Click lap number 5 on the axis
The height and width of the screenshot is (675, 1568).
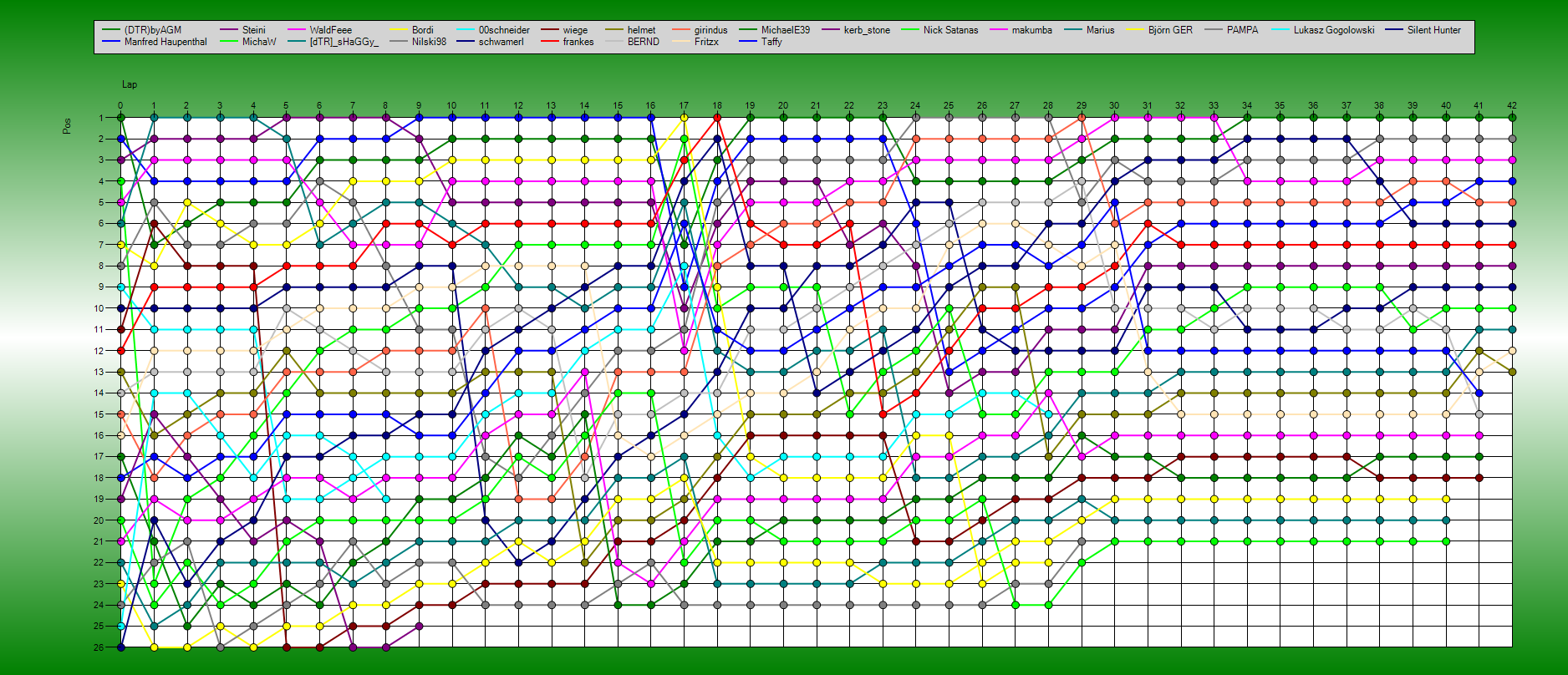click(x=286, y=106)
